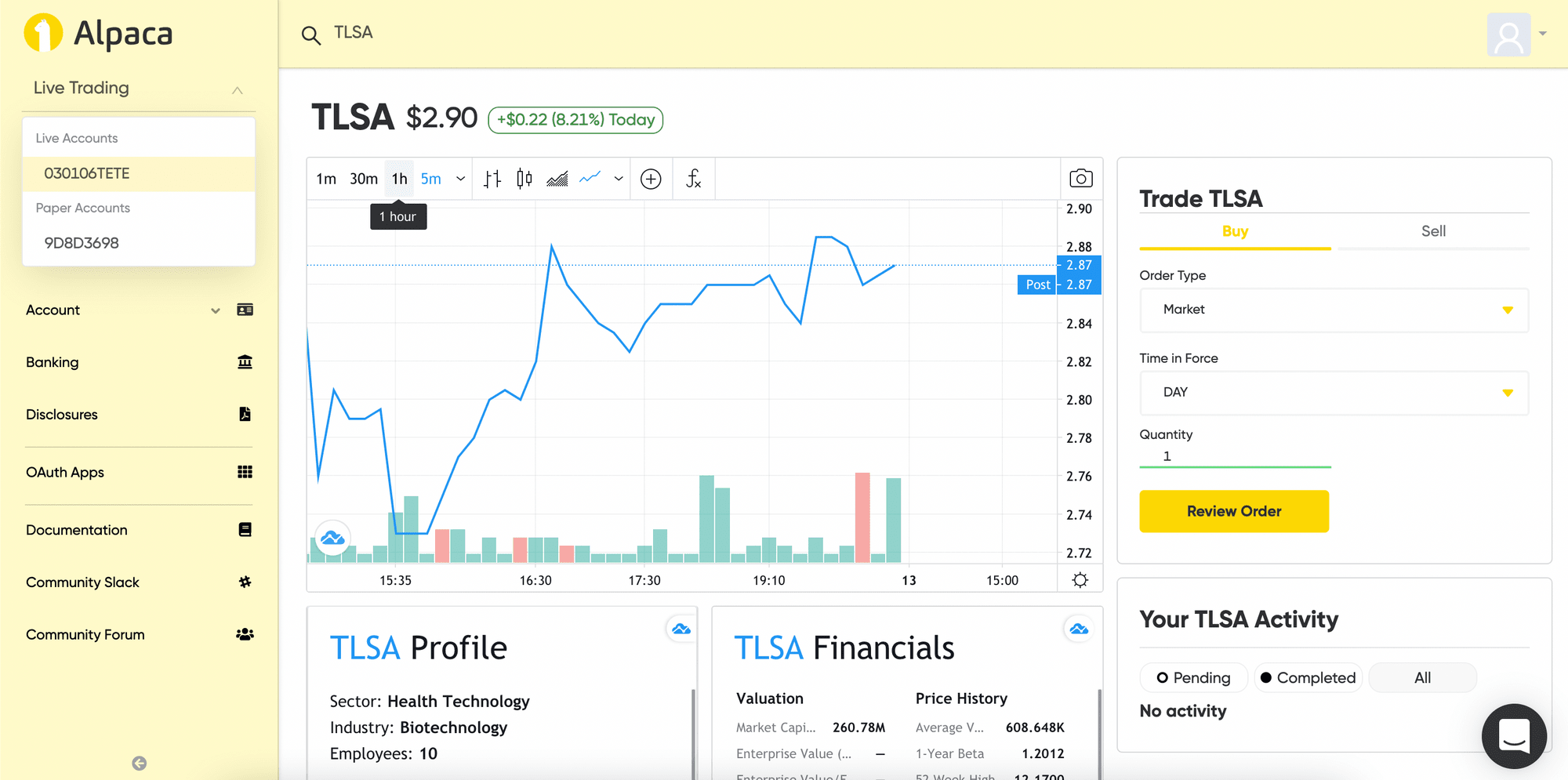Select the candlestick chart style icon

tap(524, 179)
